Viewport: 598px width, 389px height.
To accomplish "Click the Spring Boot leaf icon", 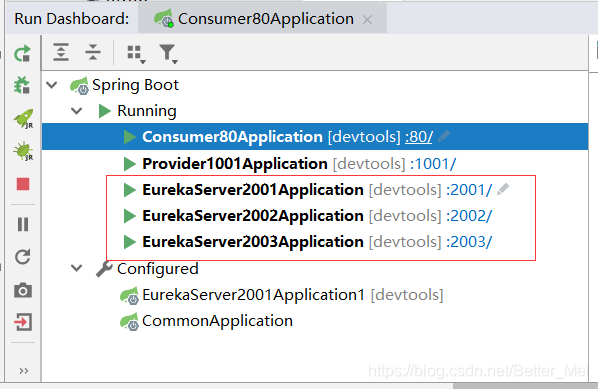I will (x=79, y=85).
